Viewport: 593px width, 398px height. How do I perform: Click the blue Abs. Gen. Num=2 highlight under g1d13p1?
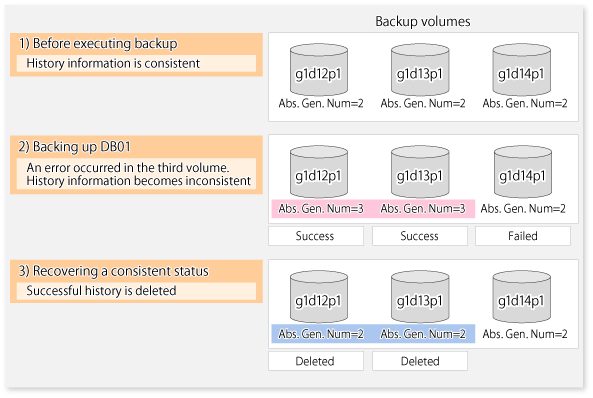tap(424, 334)
